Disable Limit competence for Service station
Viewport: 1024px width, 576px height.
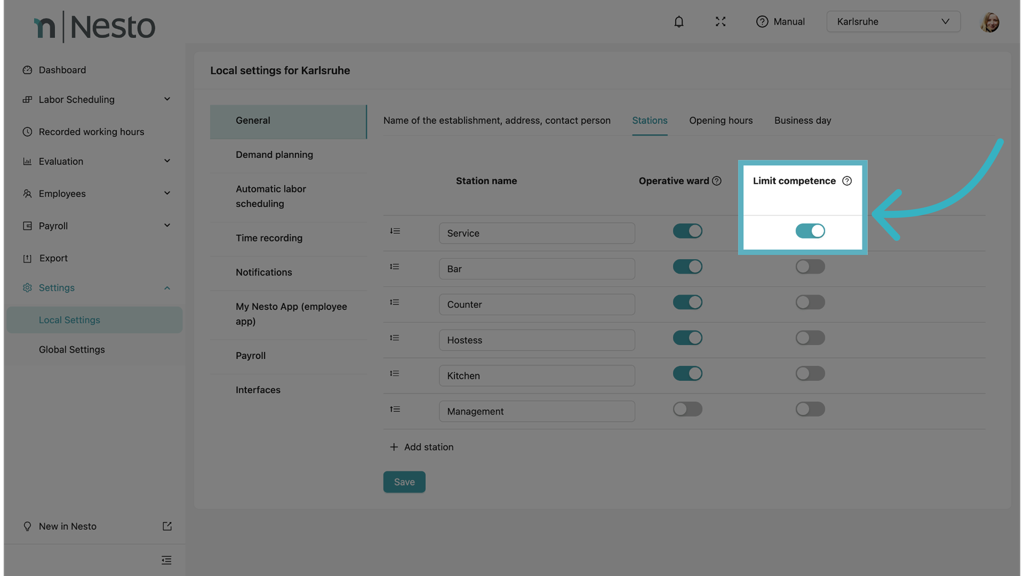click(810, 231)
